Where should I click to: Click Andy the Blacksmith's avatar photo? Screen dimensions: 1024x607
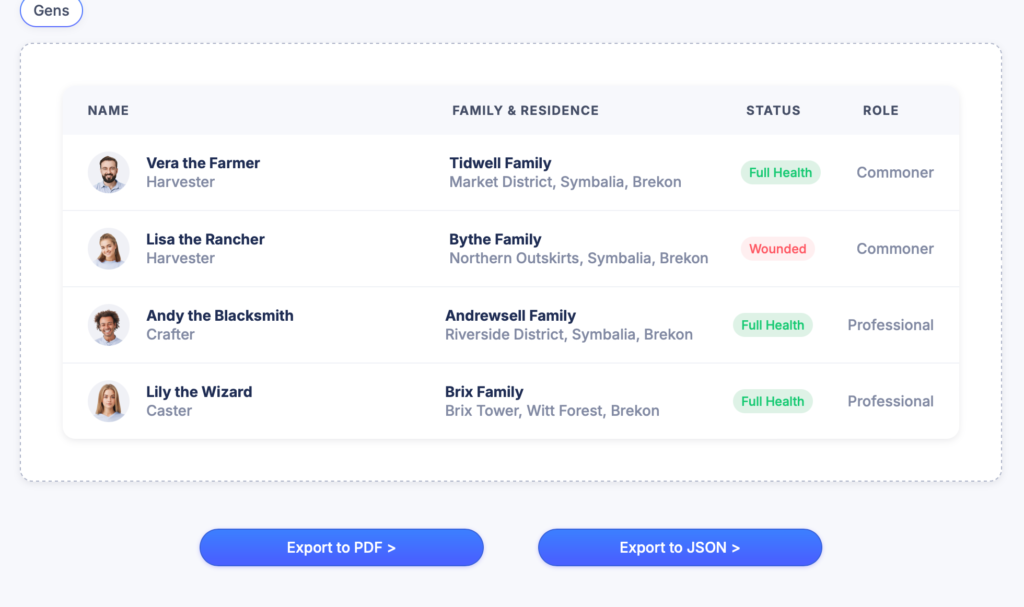(x=108, y=325)
